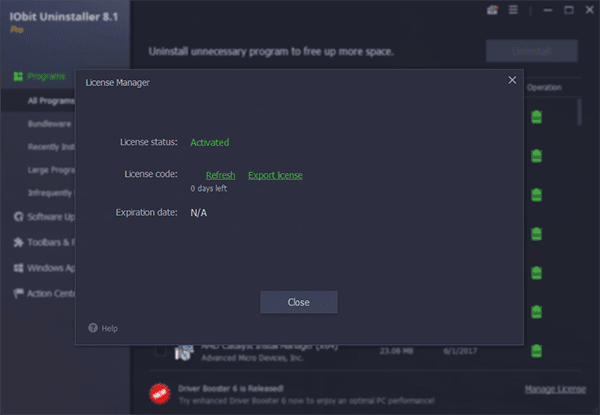Select the All Programs category
This screenshot has width=600, height=415.
pyautogui.click(x=51, y=101)
